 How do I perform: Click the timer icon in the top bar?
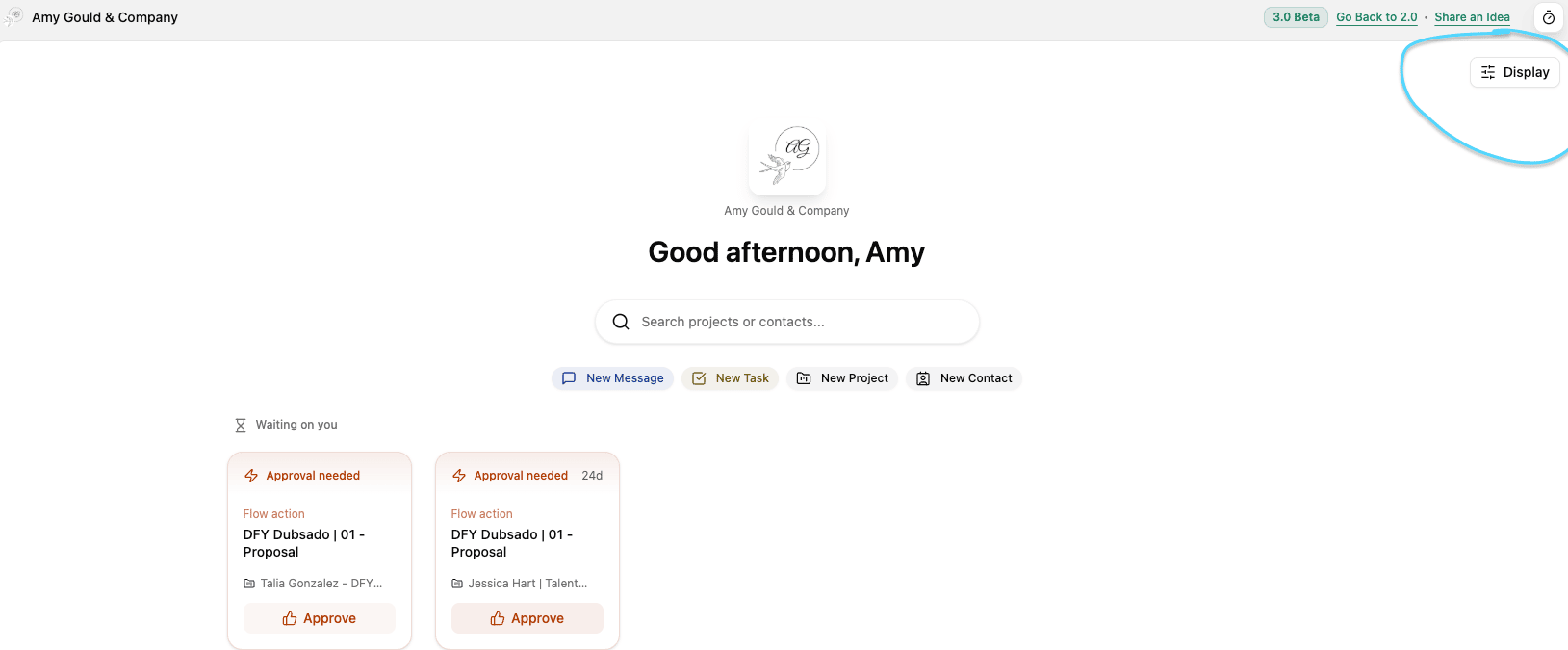click(x=1548, y=17)
